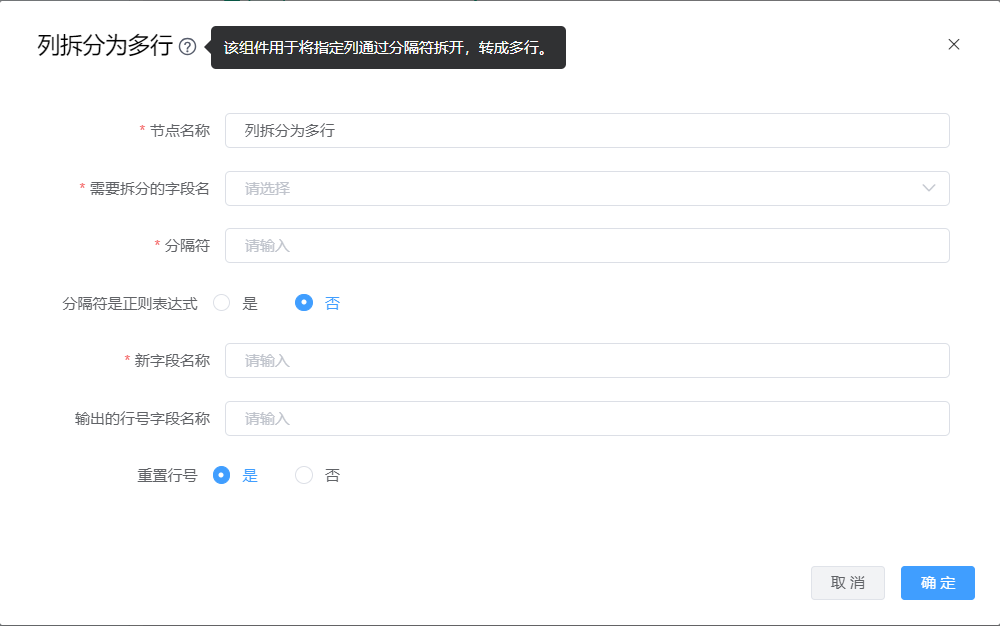Click the 需要拆分的字段名 label text

point(149,188)
